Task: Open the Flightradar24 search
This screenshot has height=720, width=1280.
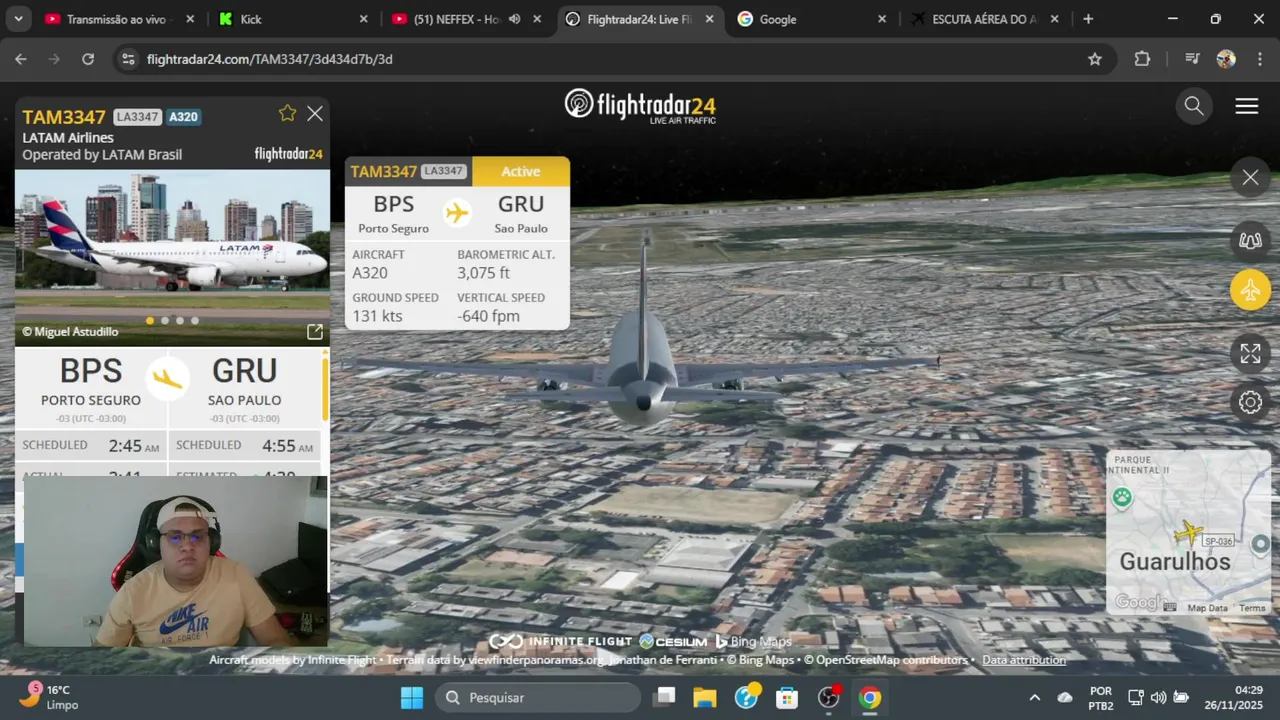Action: coord(1194,105)
